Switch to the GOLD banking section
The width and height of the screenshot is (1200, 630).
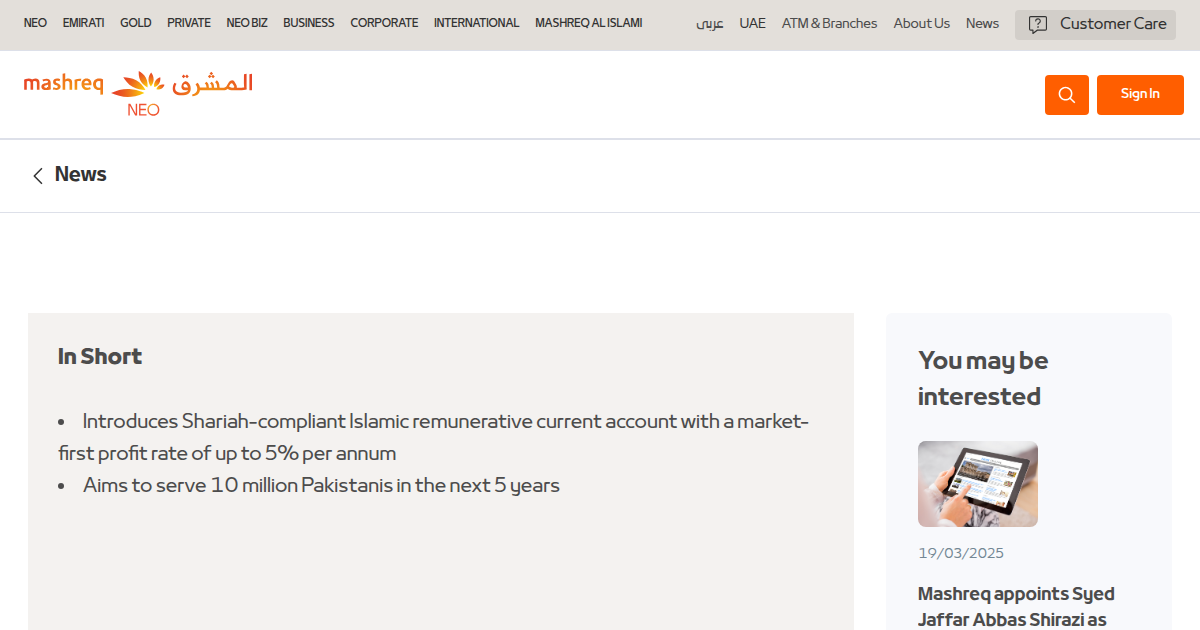point(135,22)
